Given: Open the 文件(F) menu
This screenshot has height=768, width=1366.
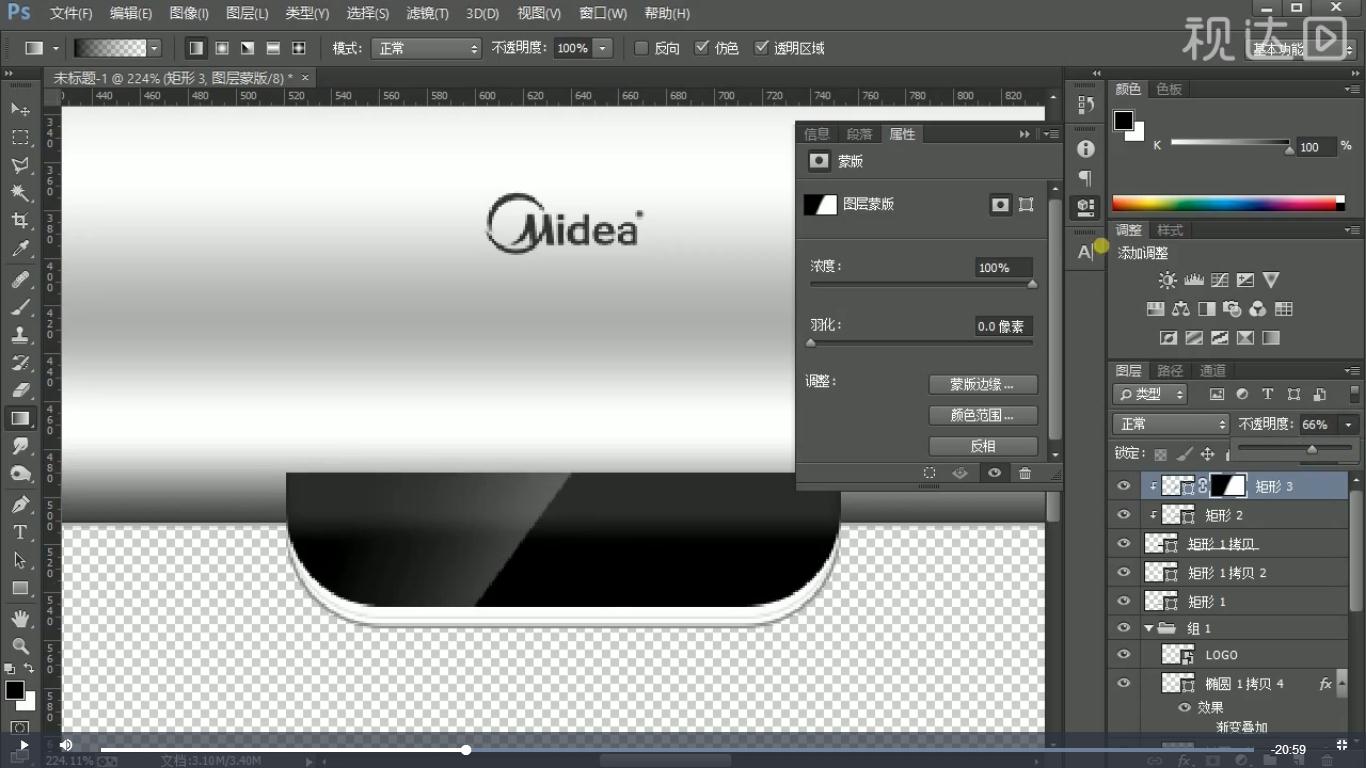Looking at the screenshot, I should click(x=71, y=13).
